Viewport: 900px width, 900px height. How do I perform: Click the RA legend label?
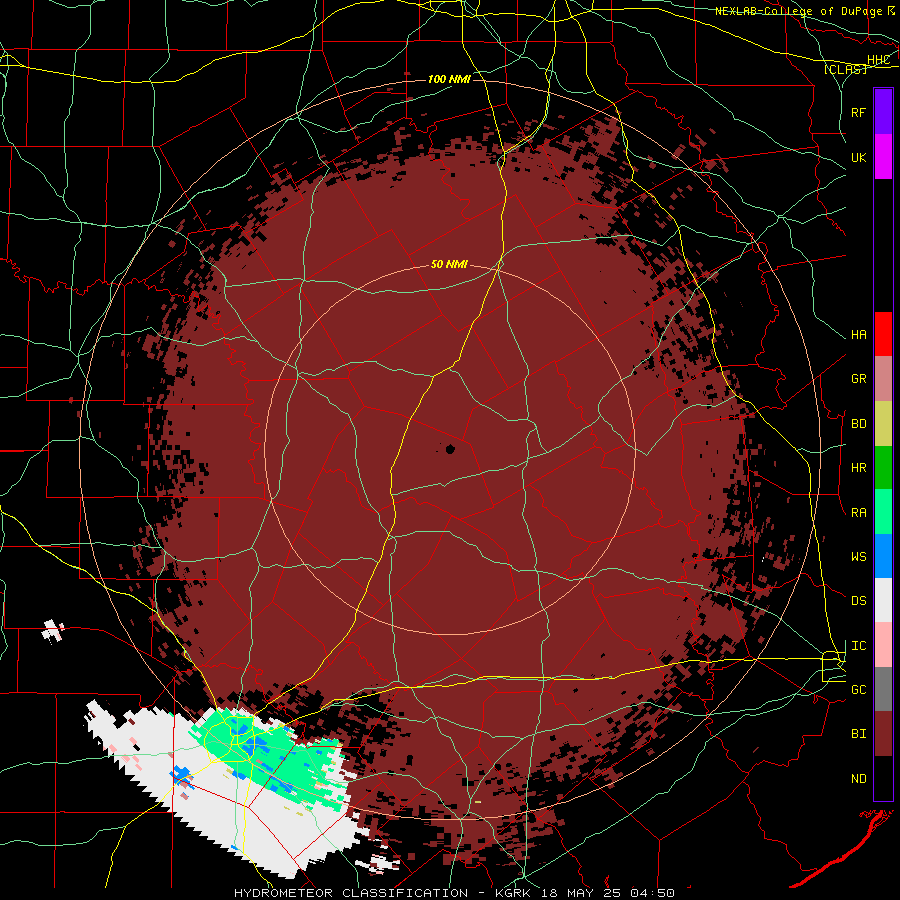click(x=859, y=513)
